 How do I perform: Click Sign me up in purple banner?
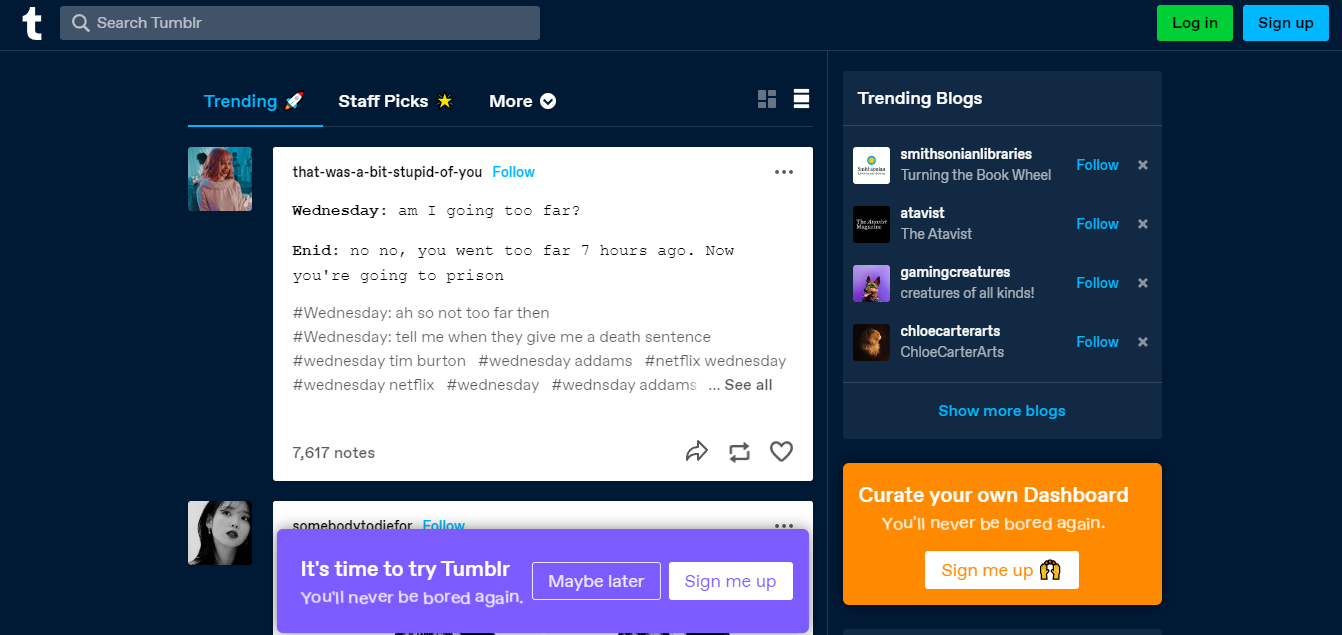[730, 581]
